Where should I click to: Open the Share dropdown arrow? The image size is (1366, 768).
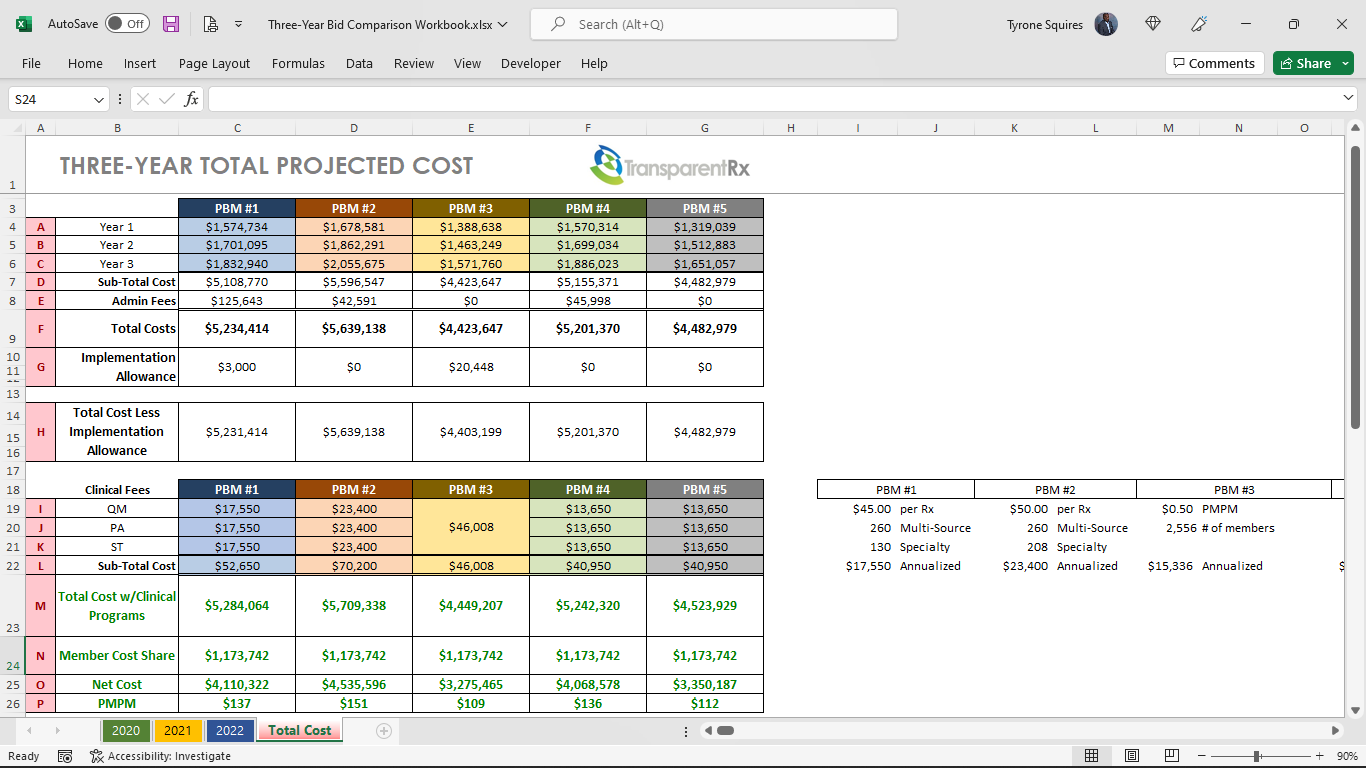[x=1345, y=62]
